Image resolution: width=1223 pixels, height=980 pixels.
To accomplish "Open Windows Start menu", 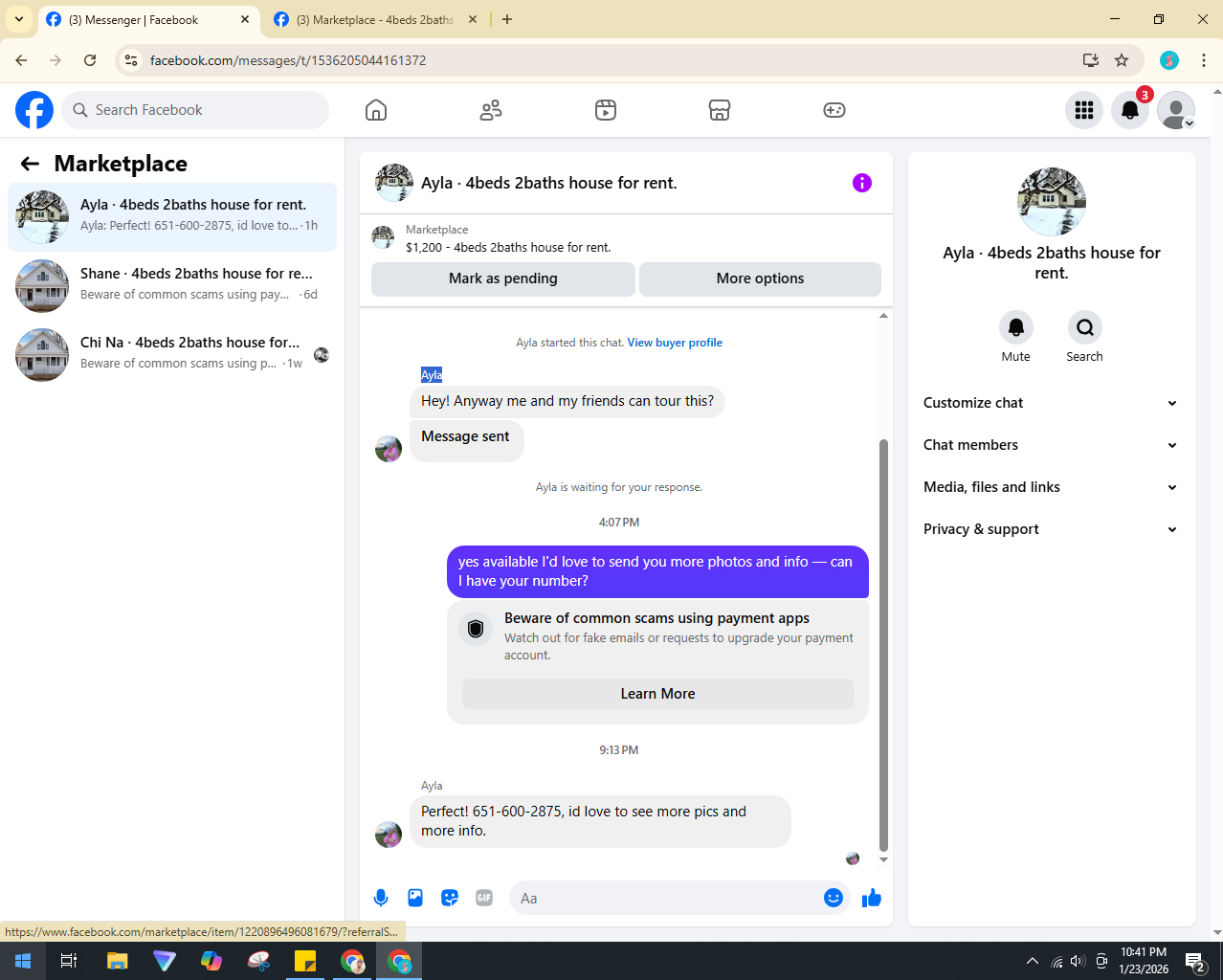I will point(23,961).
